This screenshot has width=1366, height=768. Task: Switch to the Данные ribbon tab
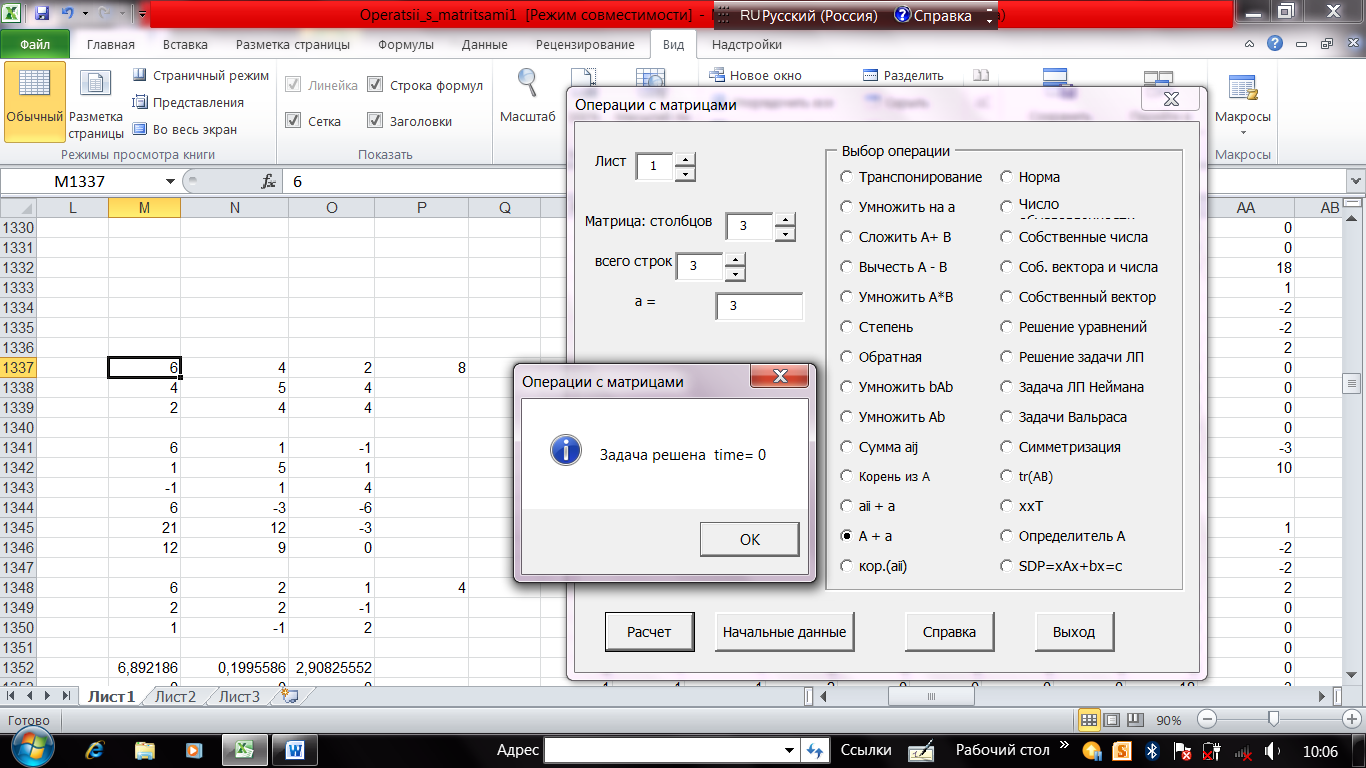tap(485, 44)
